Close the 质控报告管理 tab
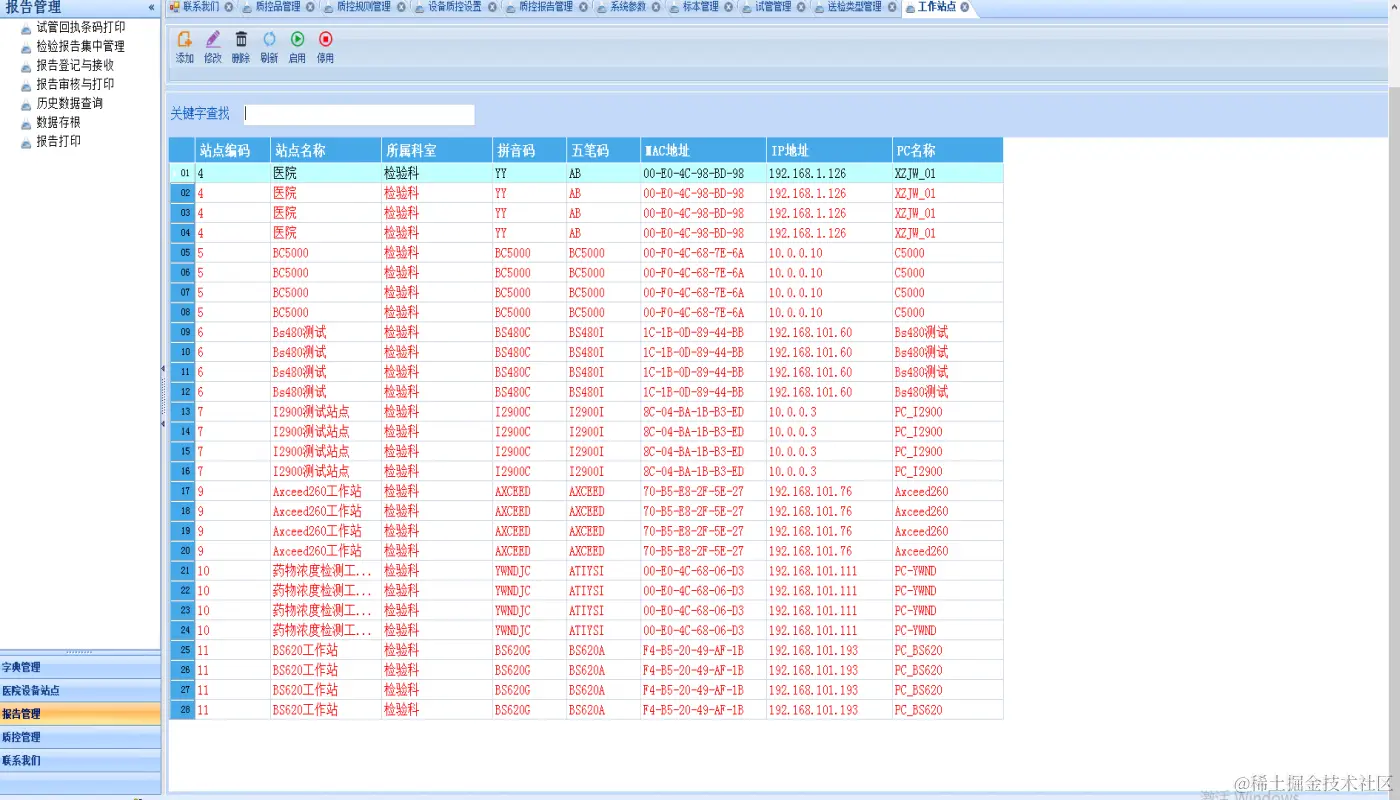The height and width of the screenshot is (800, 1400). 584,7
